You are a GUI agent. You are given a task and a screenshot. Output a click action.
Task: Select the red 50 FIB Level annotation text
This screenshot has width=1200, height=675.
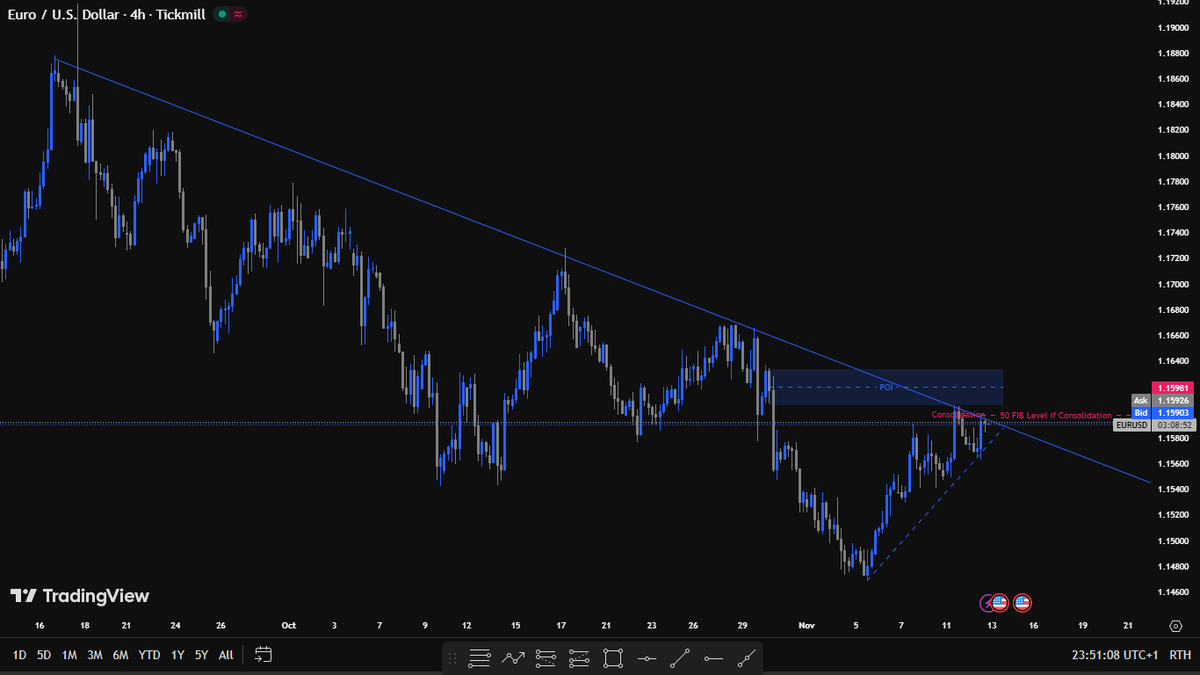pos(1055,415)
